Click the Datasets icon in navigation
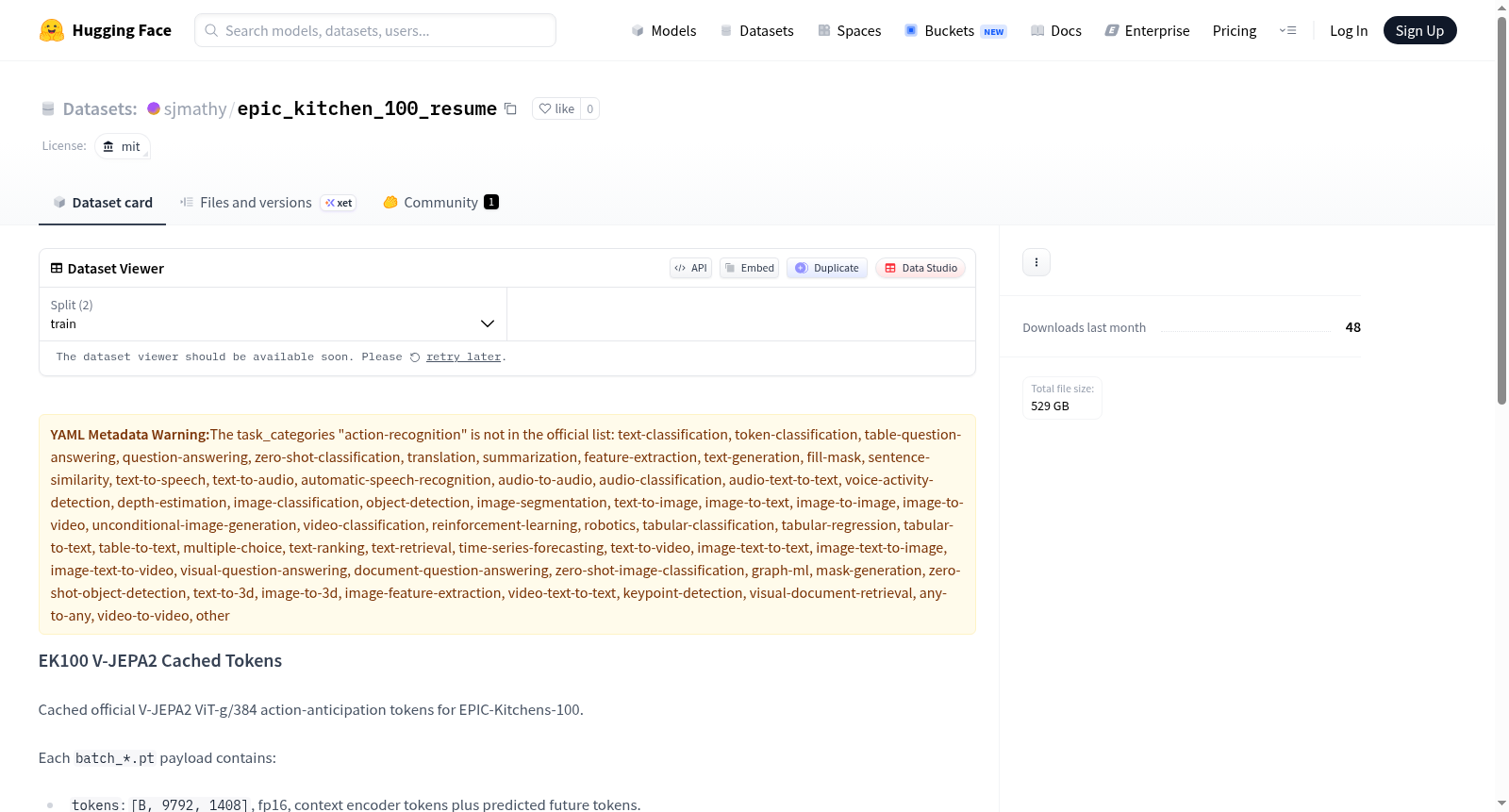The width and height of the screenshot is (1509, 812). tap(726, 30)
